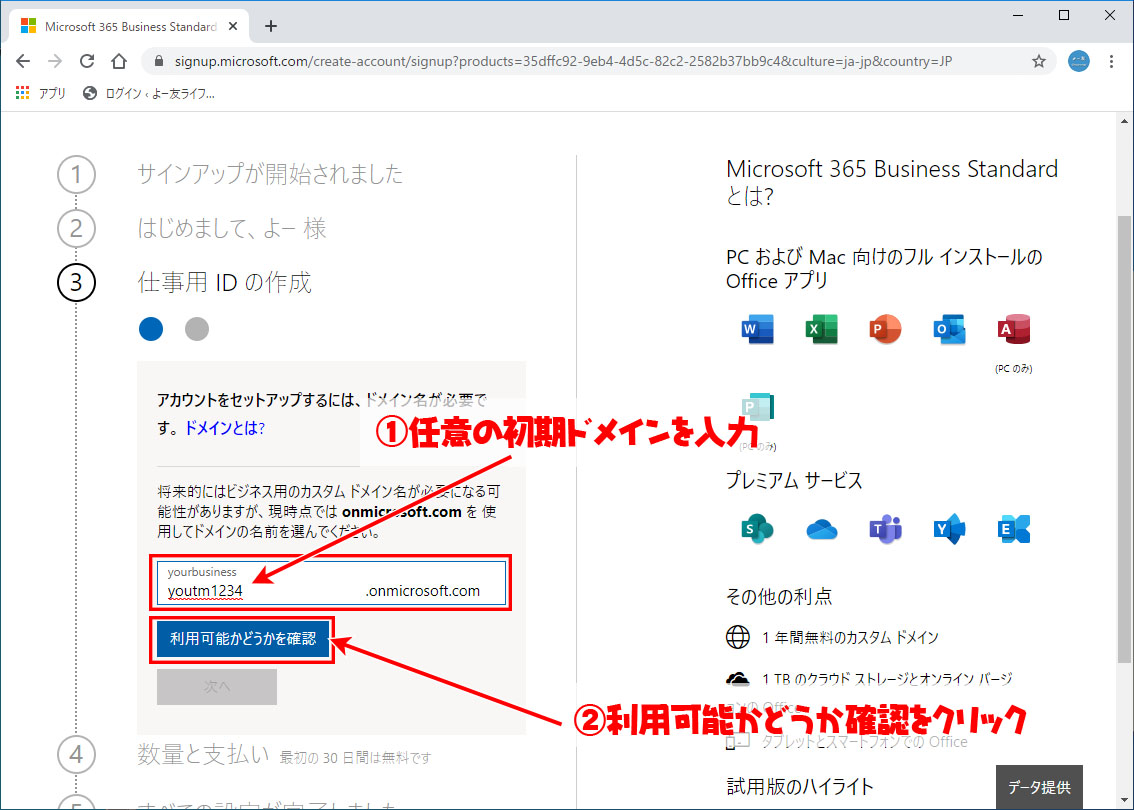Open the Chrome three-dot menu

(x=1112, y=61)
